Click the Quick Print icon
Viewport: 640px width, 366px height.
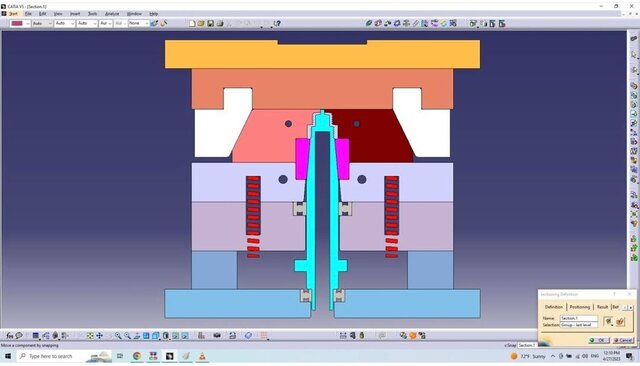pyautogui.click(x=220, y=24)
